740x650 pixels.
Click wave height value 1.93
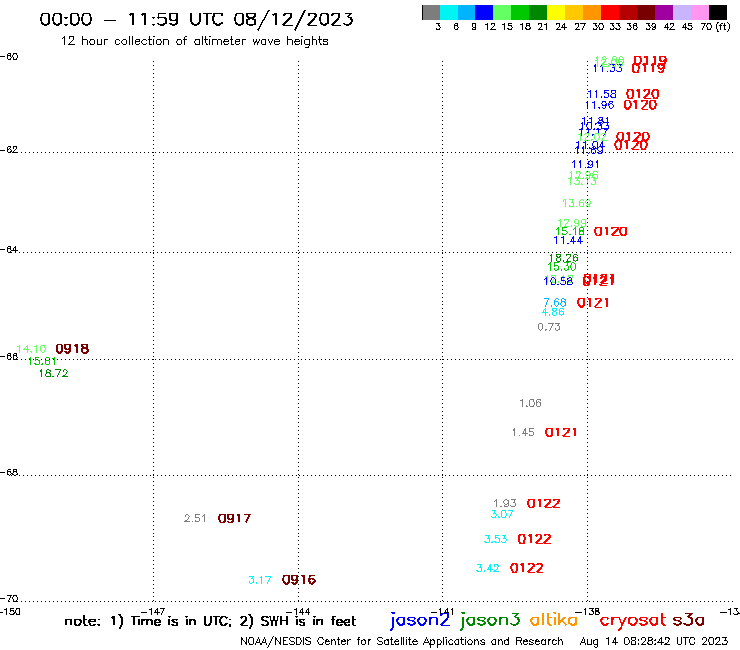pyautogui.click(x=505, y=503)
